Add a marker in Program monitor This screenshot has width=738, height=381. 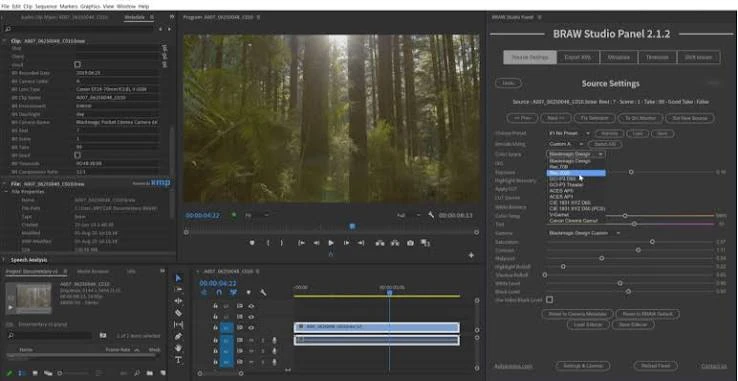(x=252, y=243)
